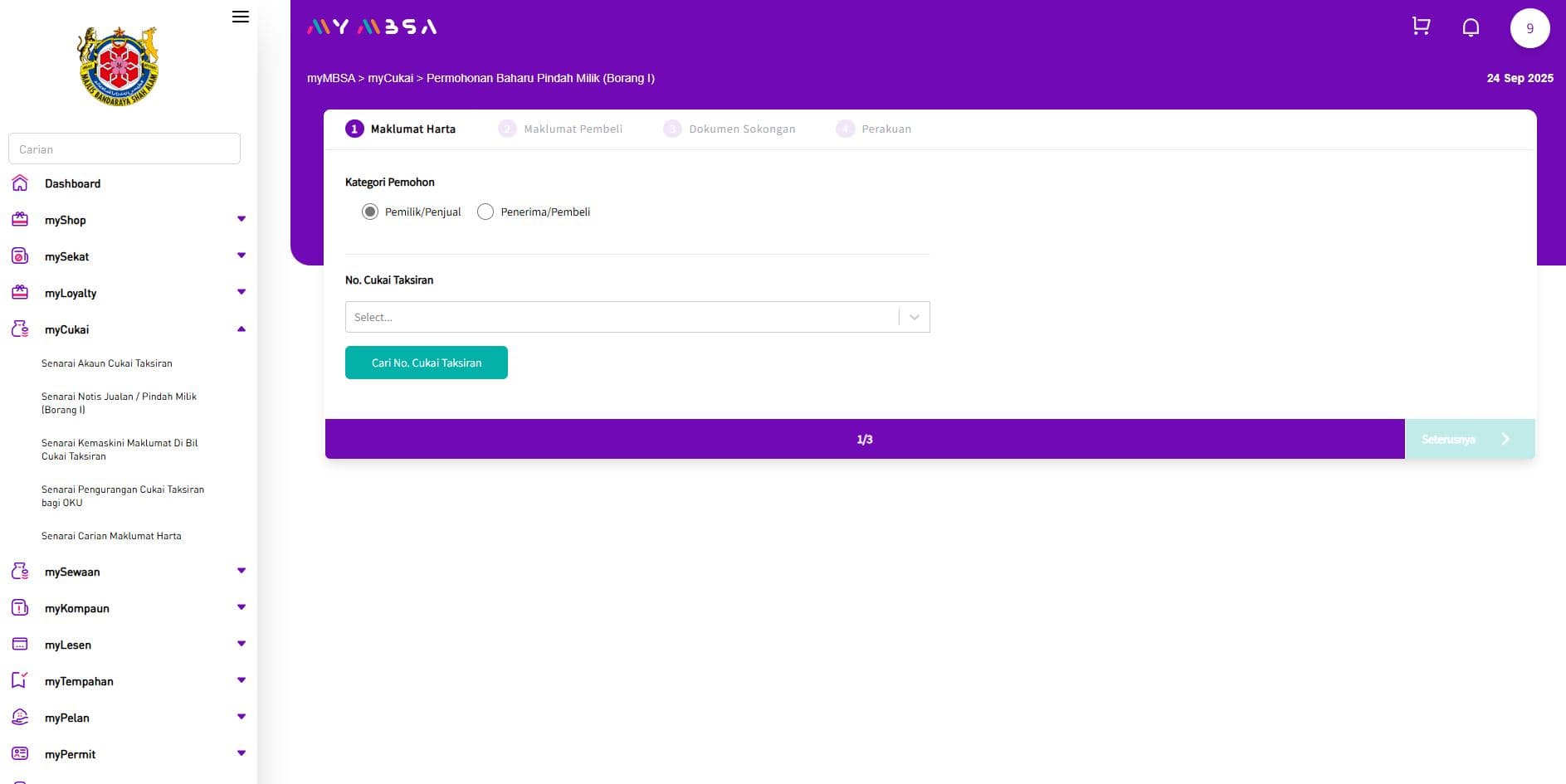Select the Penerima/Pembeli radio button
The width and height of the screenshot is (1566, 784).
pos(485,212)
